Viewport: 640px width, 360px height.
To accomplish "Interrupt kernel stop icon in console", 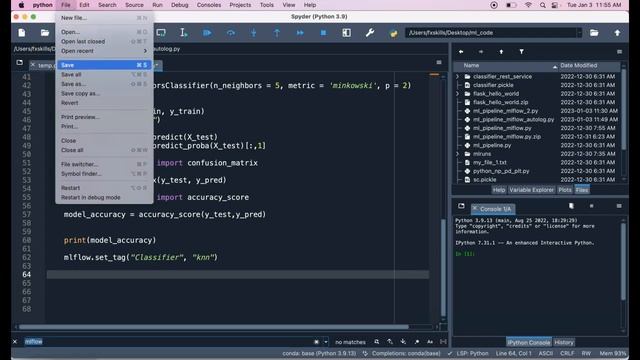I will (x=591, y=206).
